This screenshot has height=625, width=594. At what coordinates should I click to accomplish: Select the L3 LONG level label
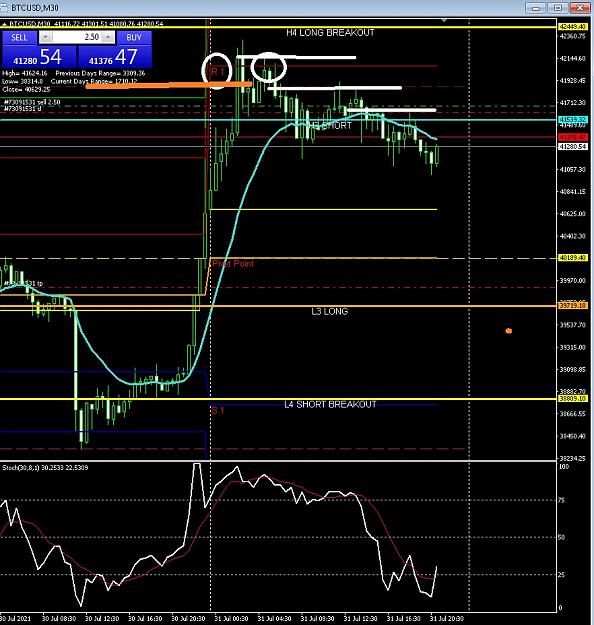click(330, 311)
